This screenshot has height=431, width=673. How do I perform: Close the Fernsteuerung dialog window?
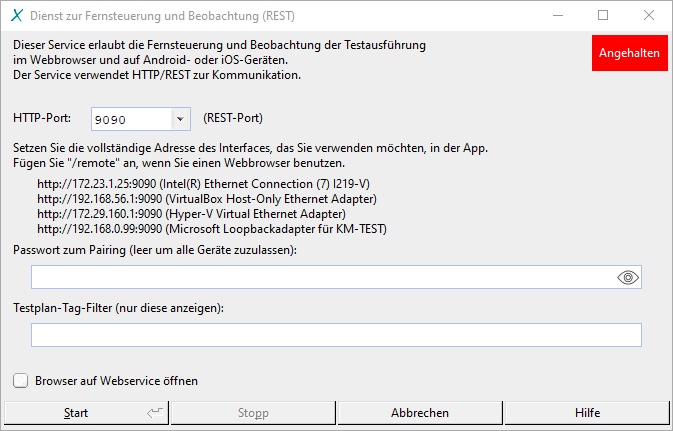(x=649, y=16)
